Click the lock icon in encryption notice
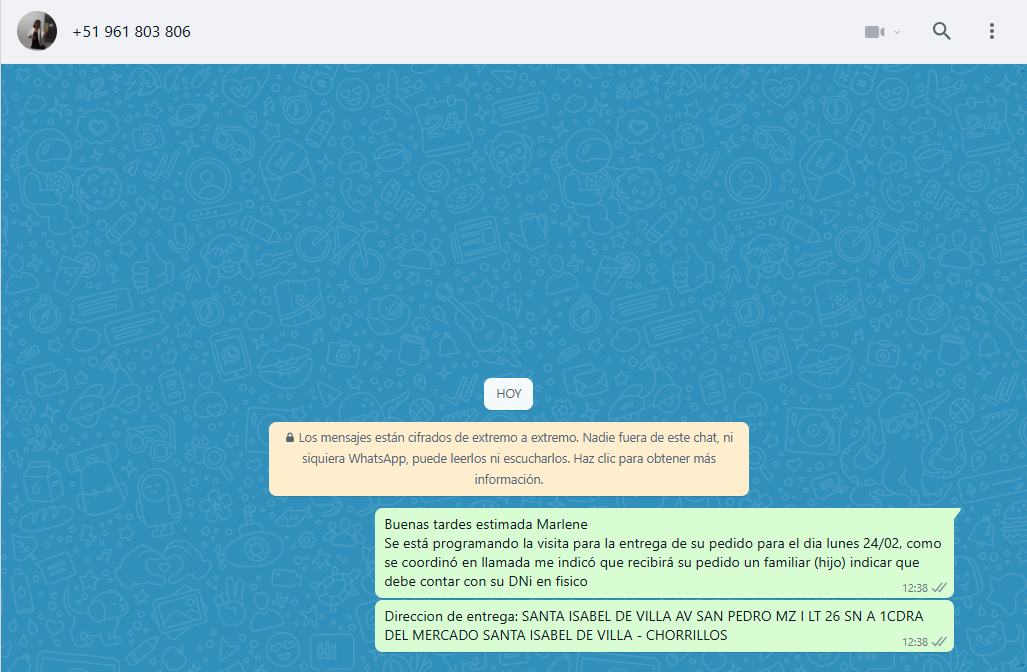This screenshot has height=672, width=1027. coord(290,438)
